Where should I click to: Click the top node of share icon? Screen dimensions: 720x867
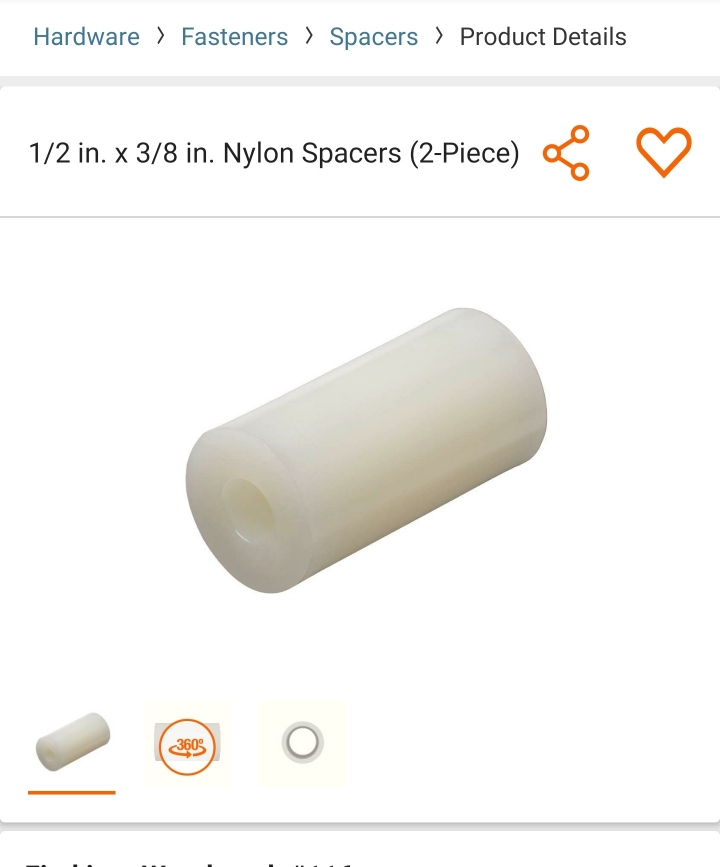click(x=580, y=134)
